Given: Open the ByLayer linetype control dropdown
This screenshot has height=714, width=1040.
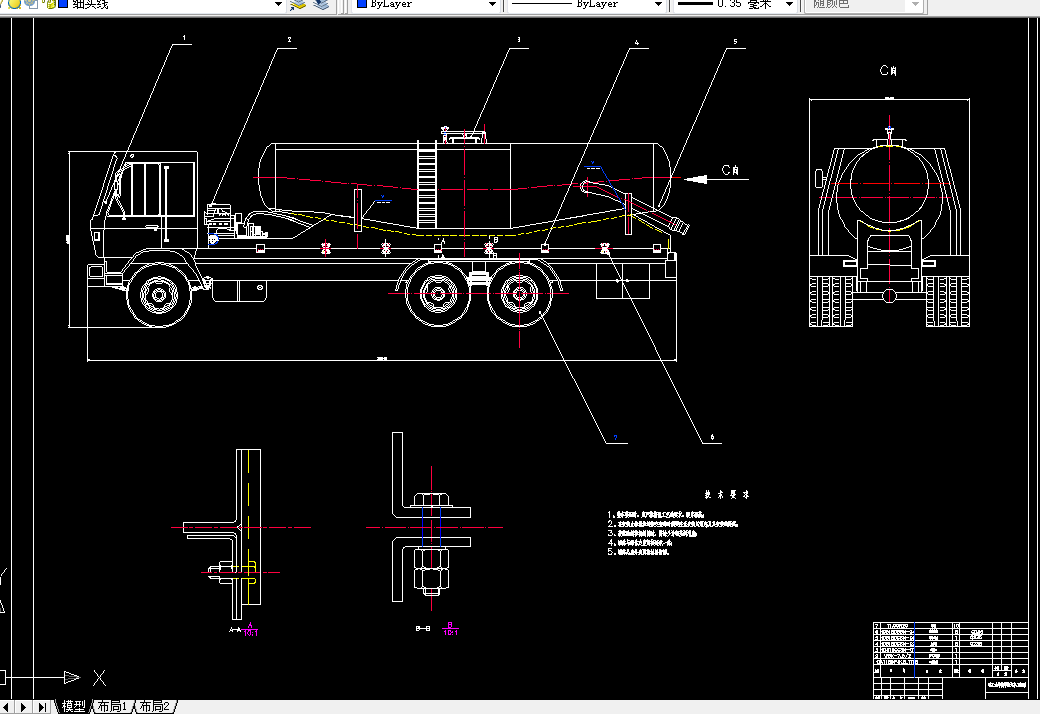Looking at the screenshot, I should [658, 5].
